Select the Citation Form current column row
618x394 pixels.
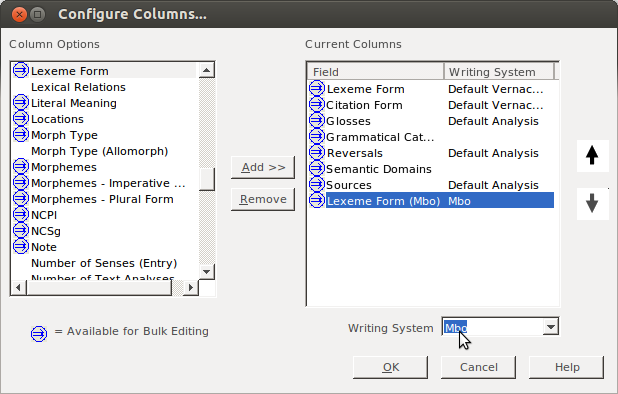(430, 105)
